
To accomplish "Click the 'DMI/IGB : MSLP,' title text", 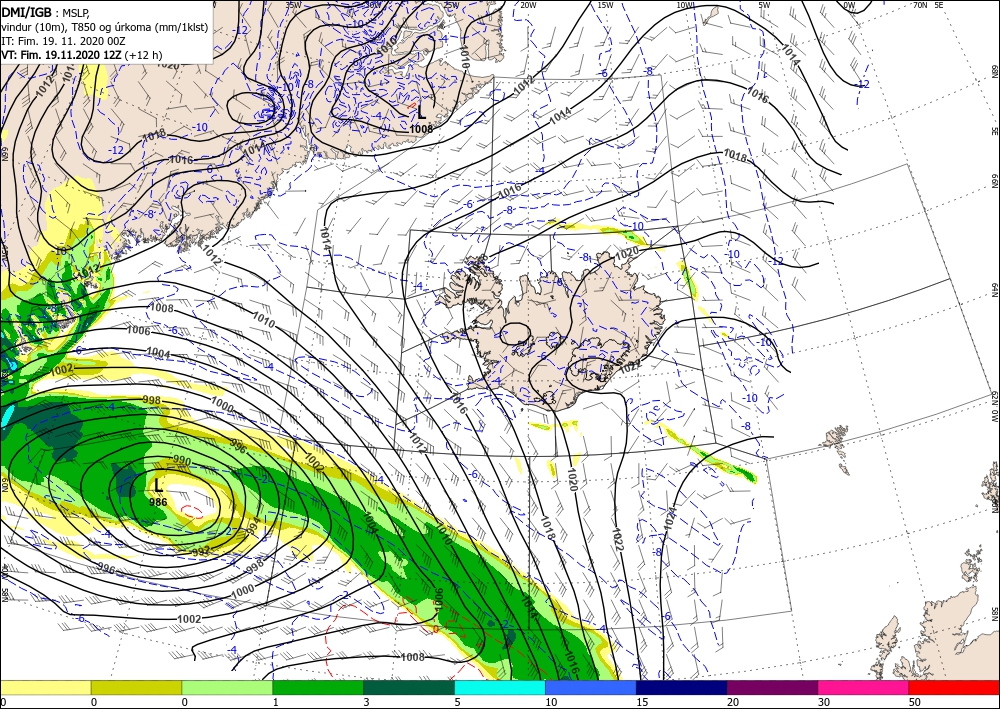I will point(47,12).
